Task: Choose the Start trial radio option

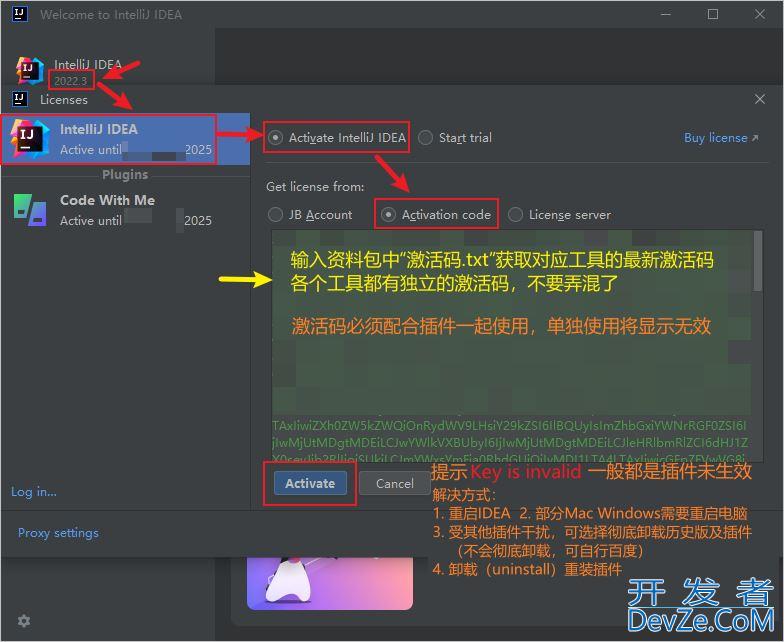Action: (x=455, y=138)
